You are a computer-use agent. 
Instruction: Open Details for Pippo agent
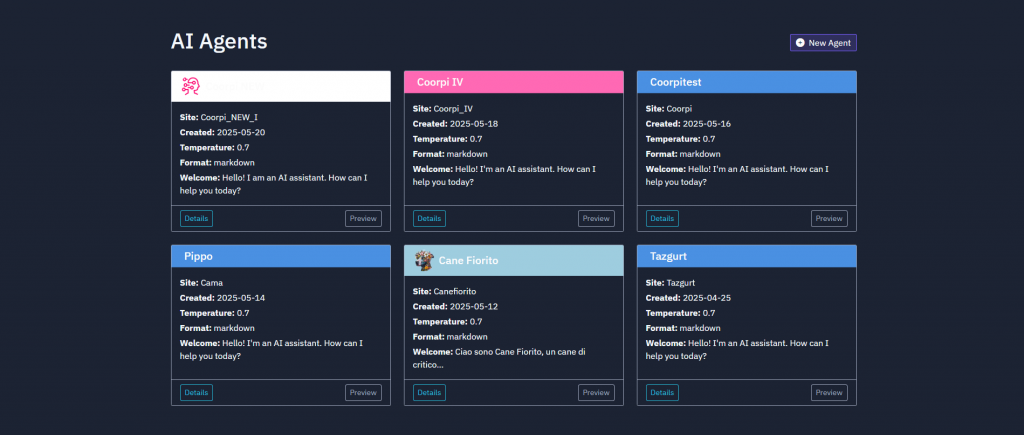coord(197,393)
